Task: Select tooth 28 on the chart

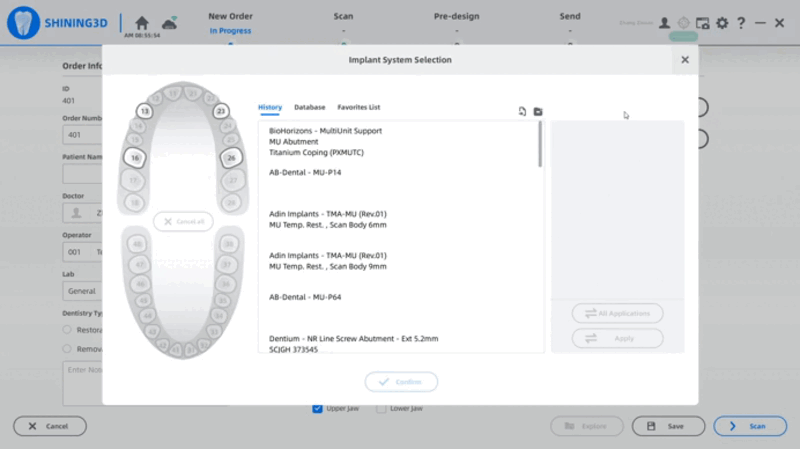Action: pos(232,203)
